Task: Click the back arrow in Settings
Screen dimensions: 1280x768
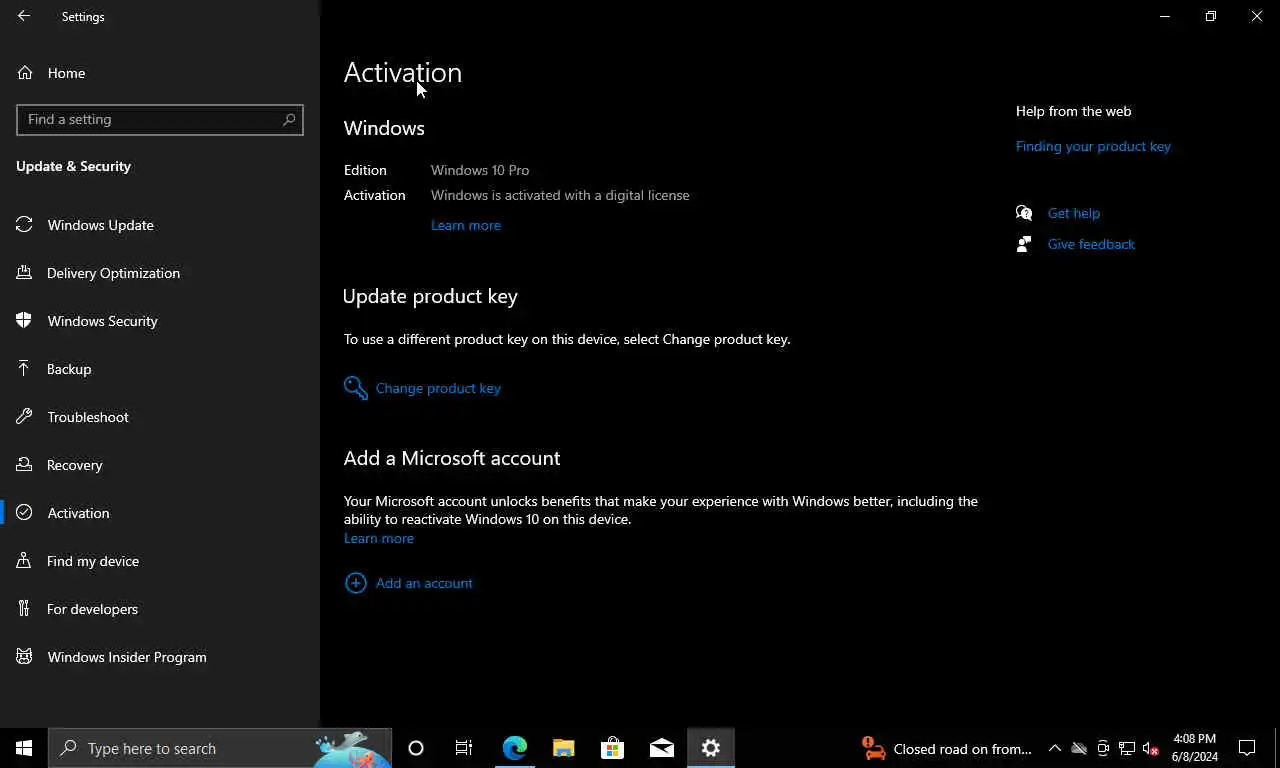Action: [x=24, y=16]
